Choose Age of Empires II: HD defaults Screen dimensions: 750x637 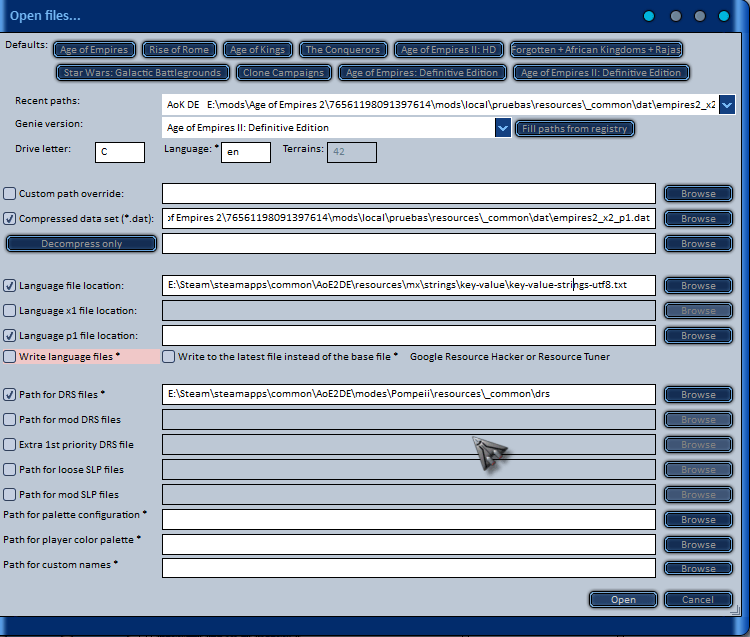coord(449,49)
